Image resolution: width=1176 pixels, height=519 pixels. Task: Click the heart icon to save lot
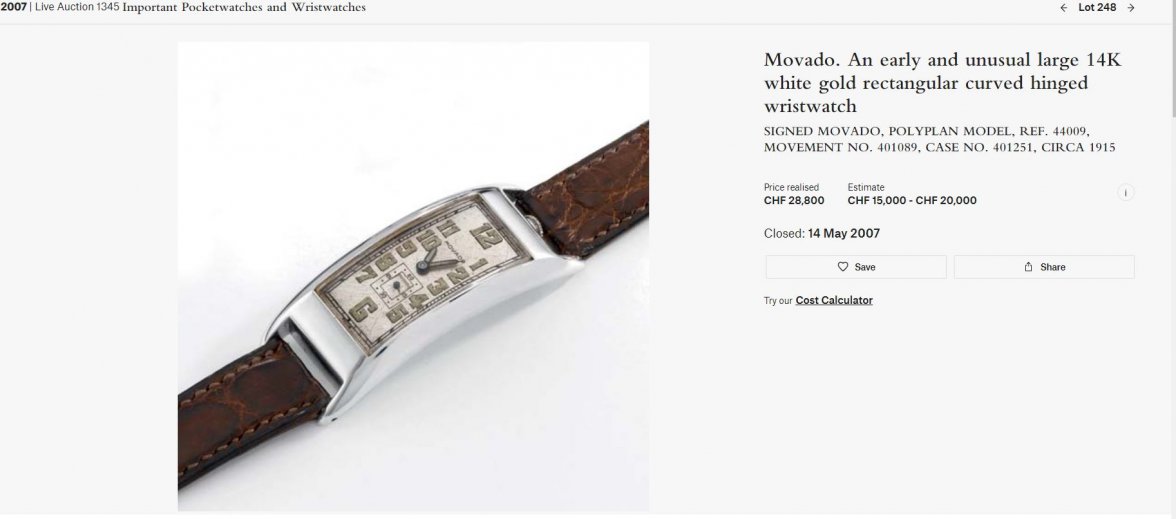pos(843,267)
